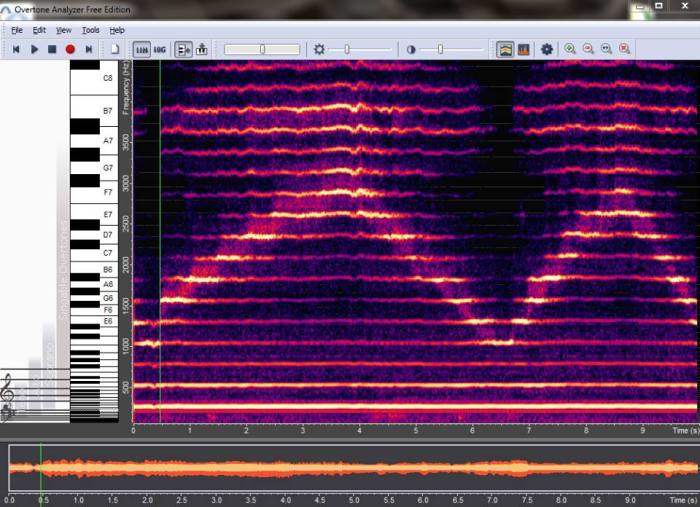Screen dimensions: 700x507
Task: Stop audio playback
Action: (x=52, y=49)
